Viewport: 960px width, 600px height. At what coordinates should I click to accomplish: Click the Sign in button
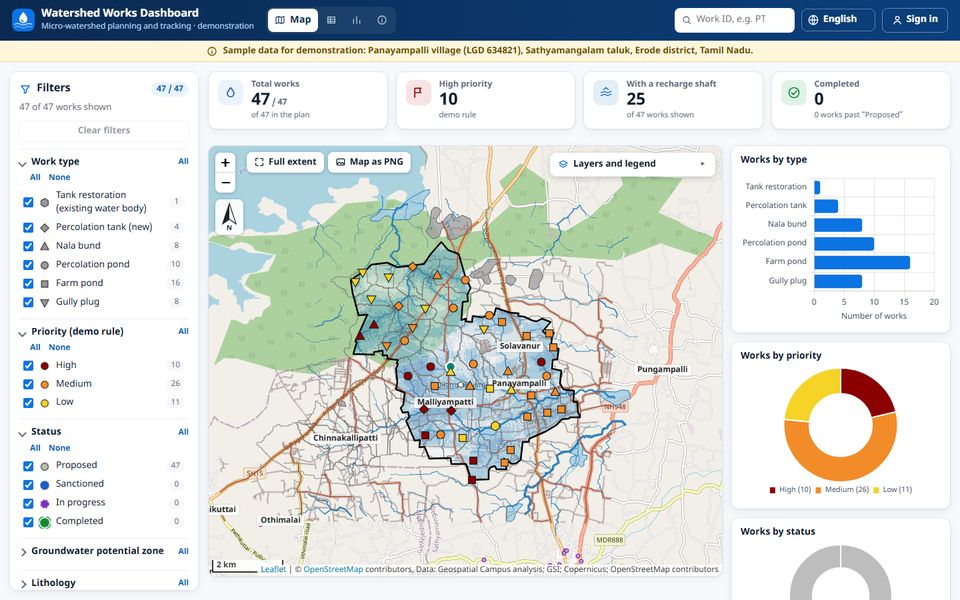[x=915, y=20]
